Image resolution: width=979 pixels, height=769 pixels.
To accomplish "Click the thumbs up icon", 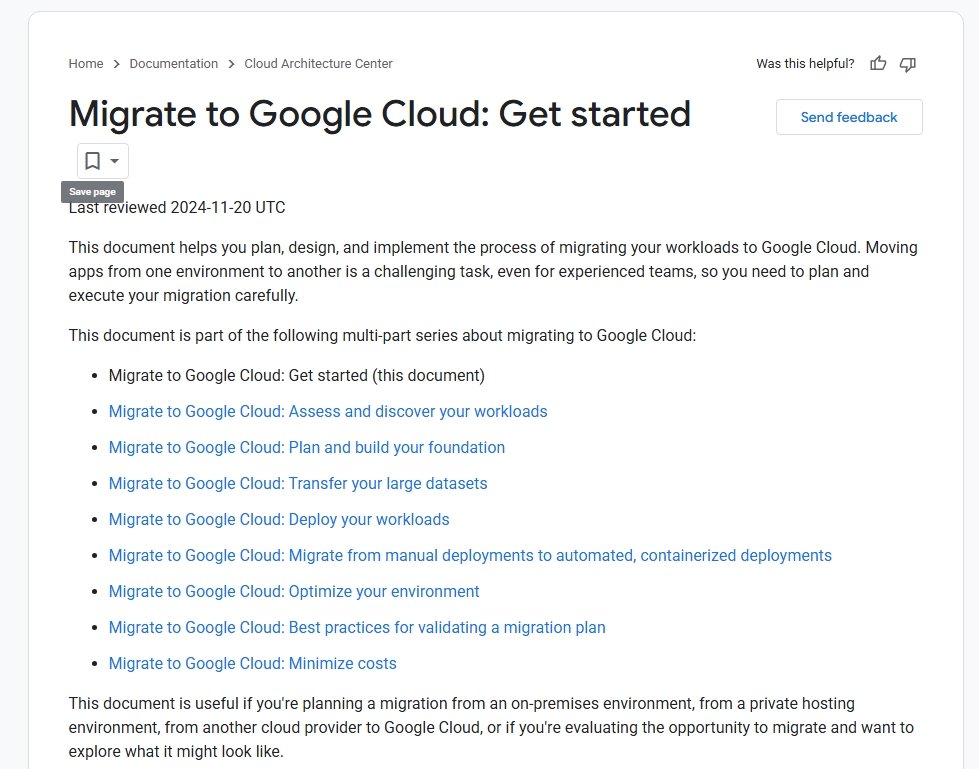I will coord(878,64).
